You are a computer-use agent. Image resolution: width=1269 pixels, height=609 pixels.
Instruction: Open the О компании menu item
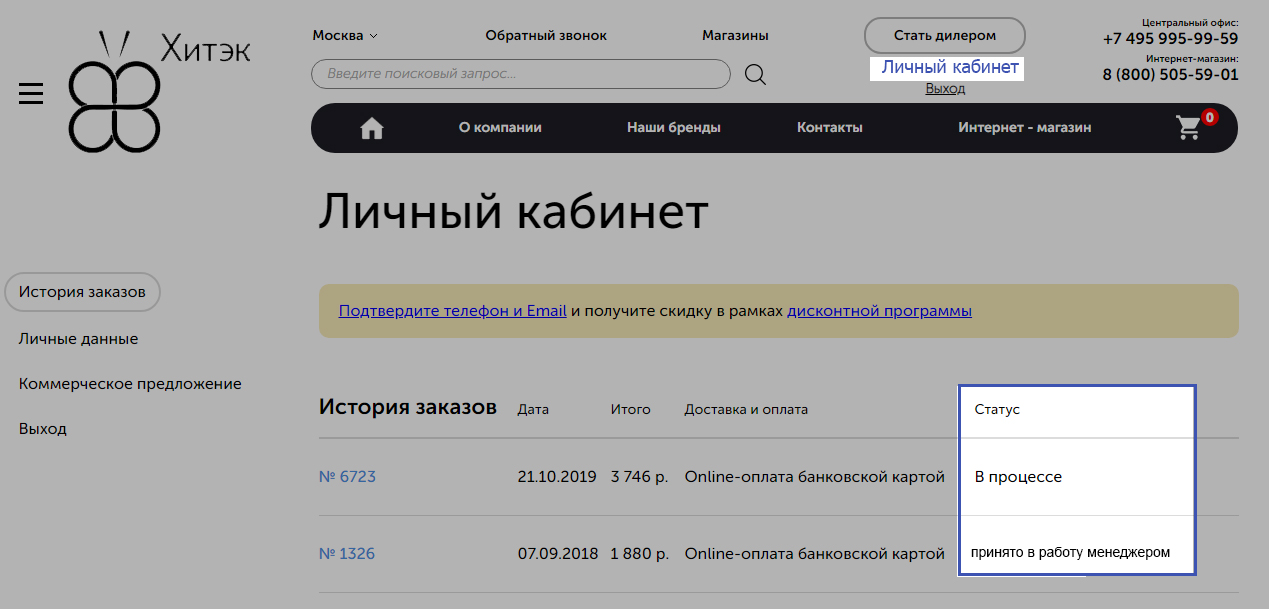pos(500,128)
